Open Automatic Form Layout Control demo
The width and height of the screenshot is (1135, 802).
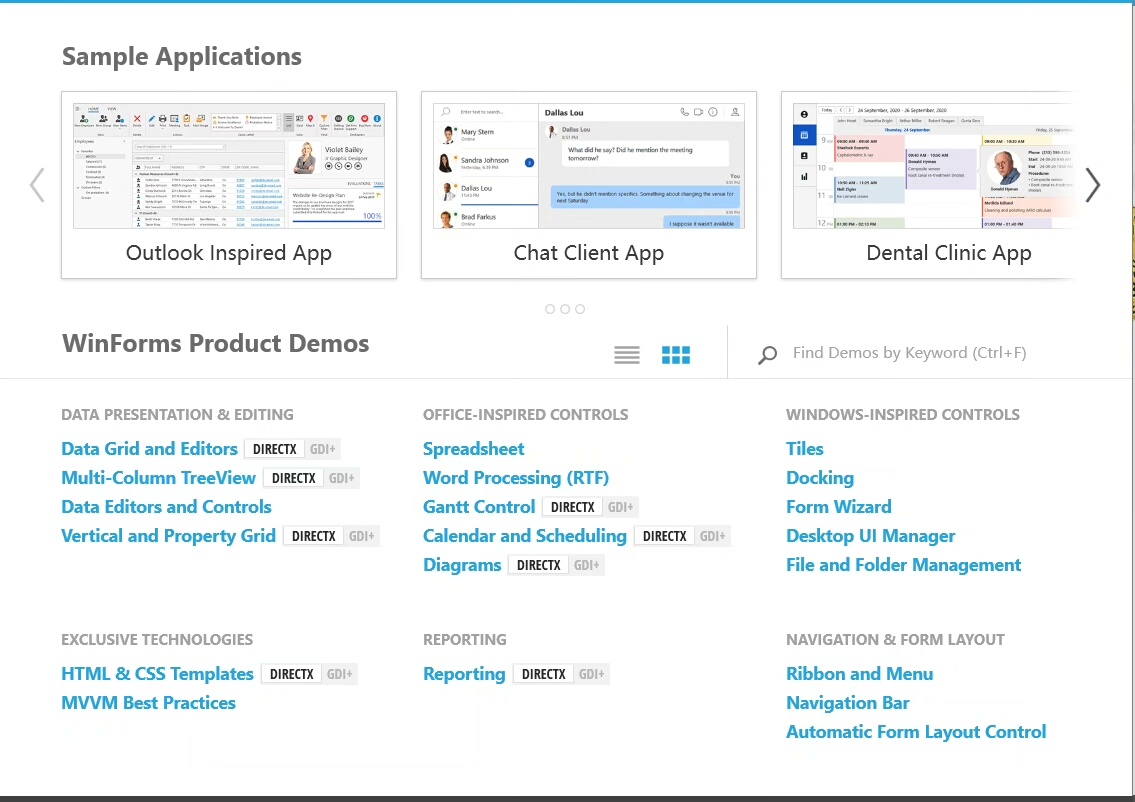click(916, 732)
